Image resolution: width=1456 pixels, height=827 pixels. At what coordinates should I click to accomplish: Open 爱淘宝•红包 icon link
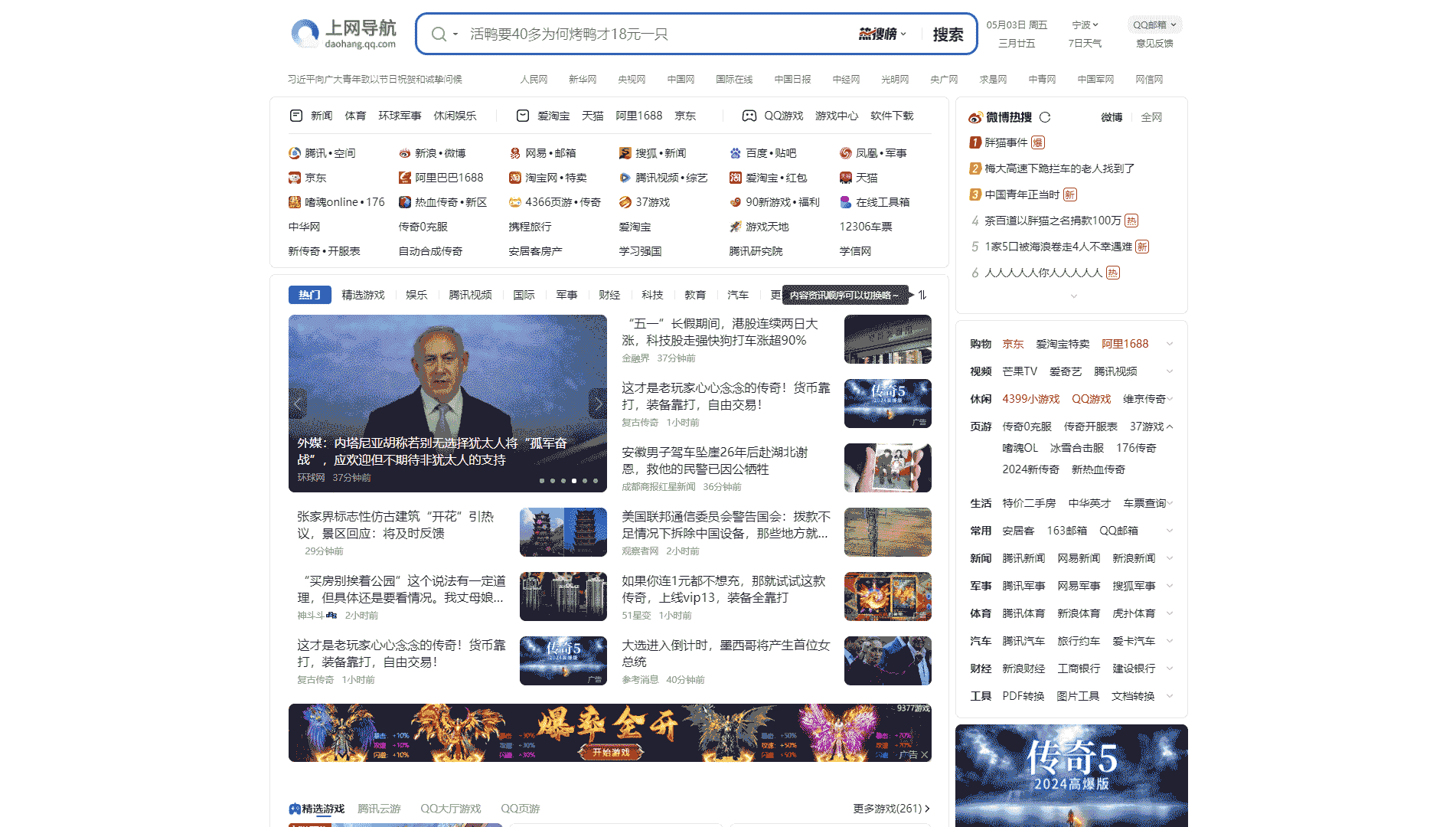(736, 178)
